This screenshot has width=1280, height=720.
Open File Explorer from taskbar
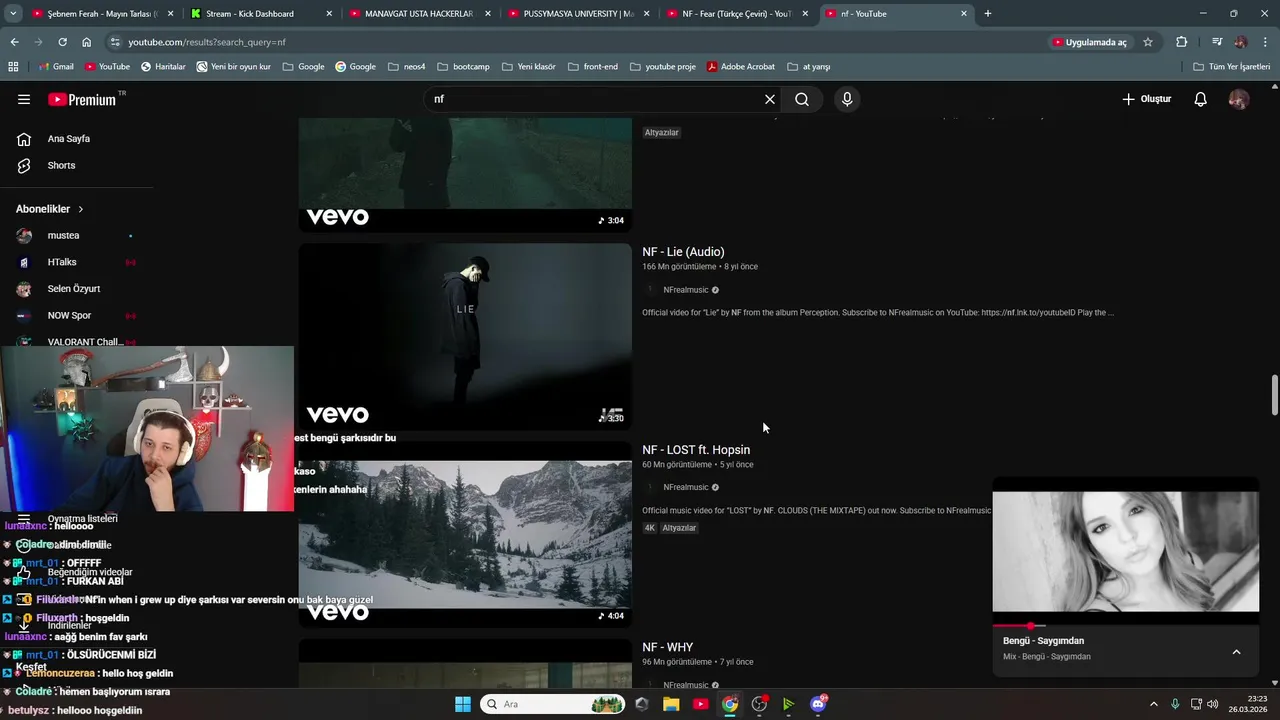coord(671,704)
